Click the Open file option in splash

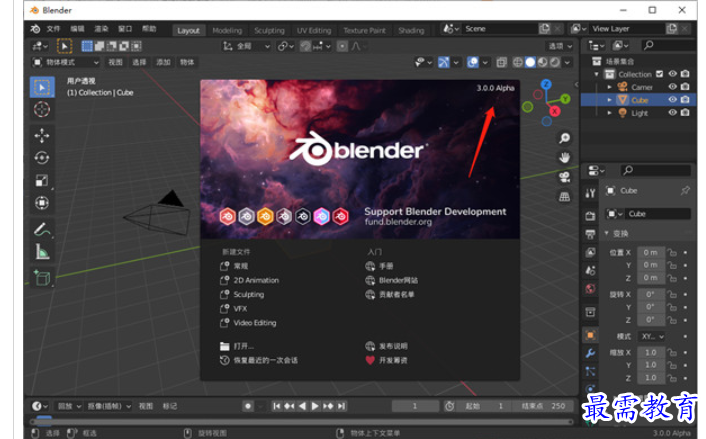237,346
